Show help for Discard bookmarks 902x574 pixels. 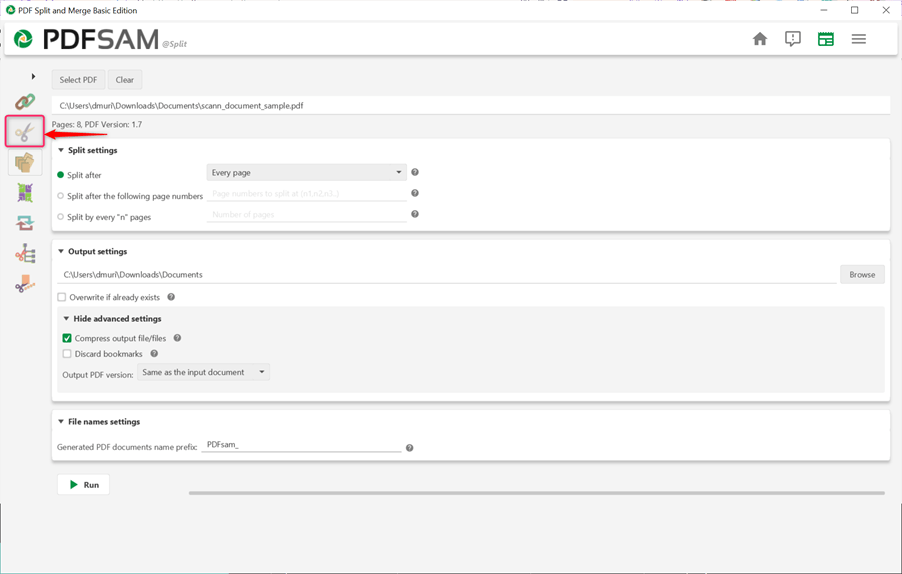154,354
